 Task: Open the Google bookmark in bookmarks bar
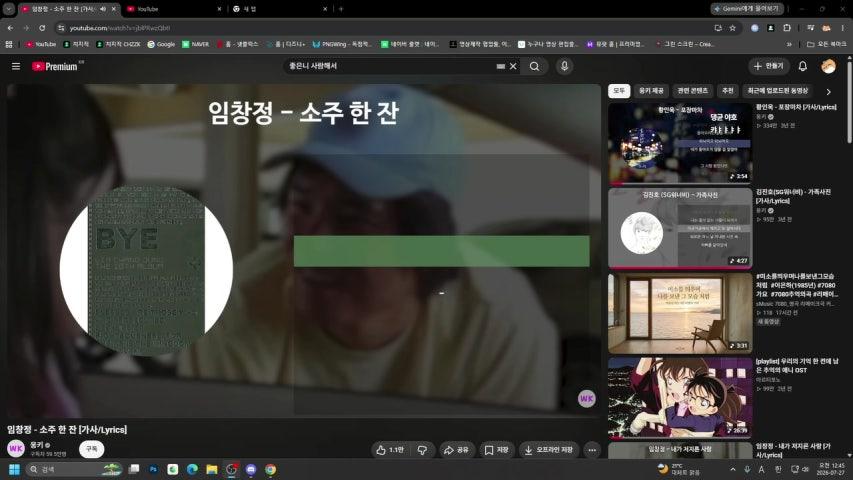pos(161,44)
